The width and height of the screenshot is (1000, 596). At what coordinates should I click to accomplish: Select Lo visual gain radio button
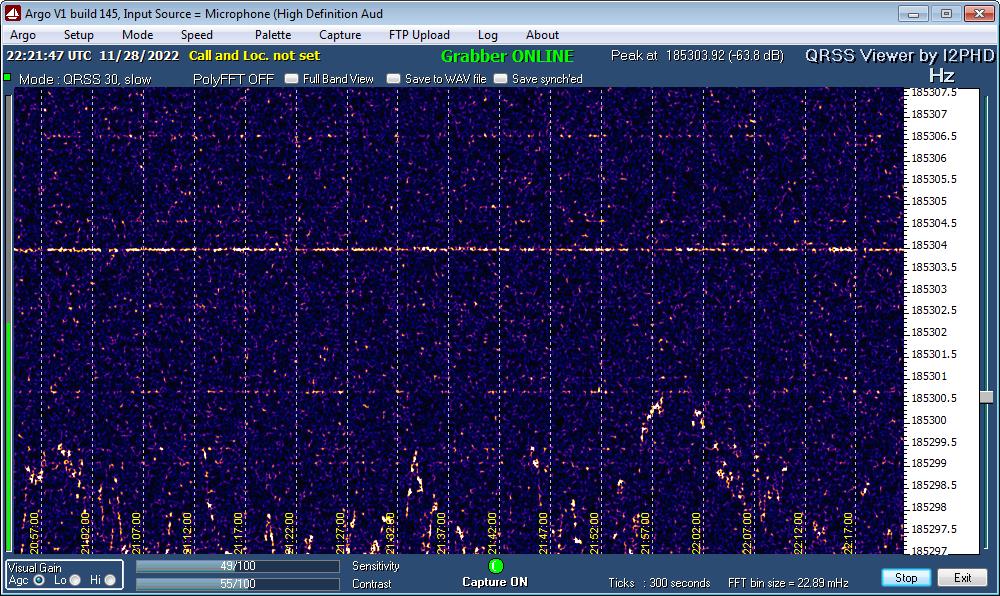(75, 580)
